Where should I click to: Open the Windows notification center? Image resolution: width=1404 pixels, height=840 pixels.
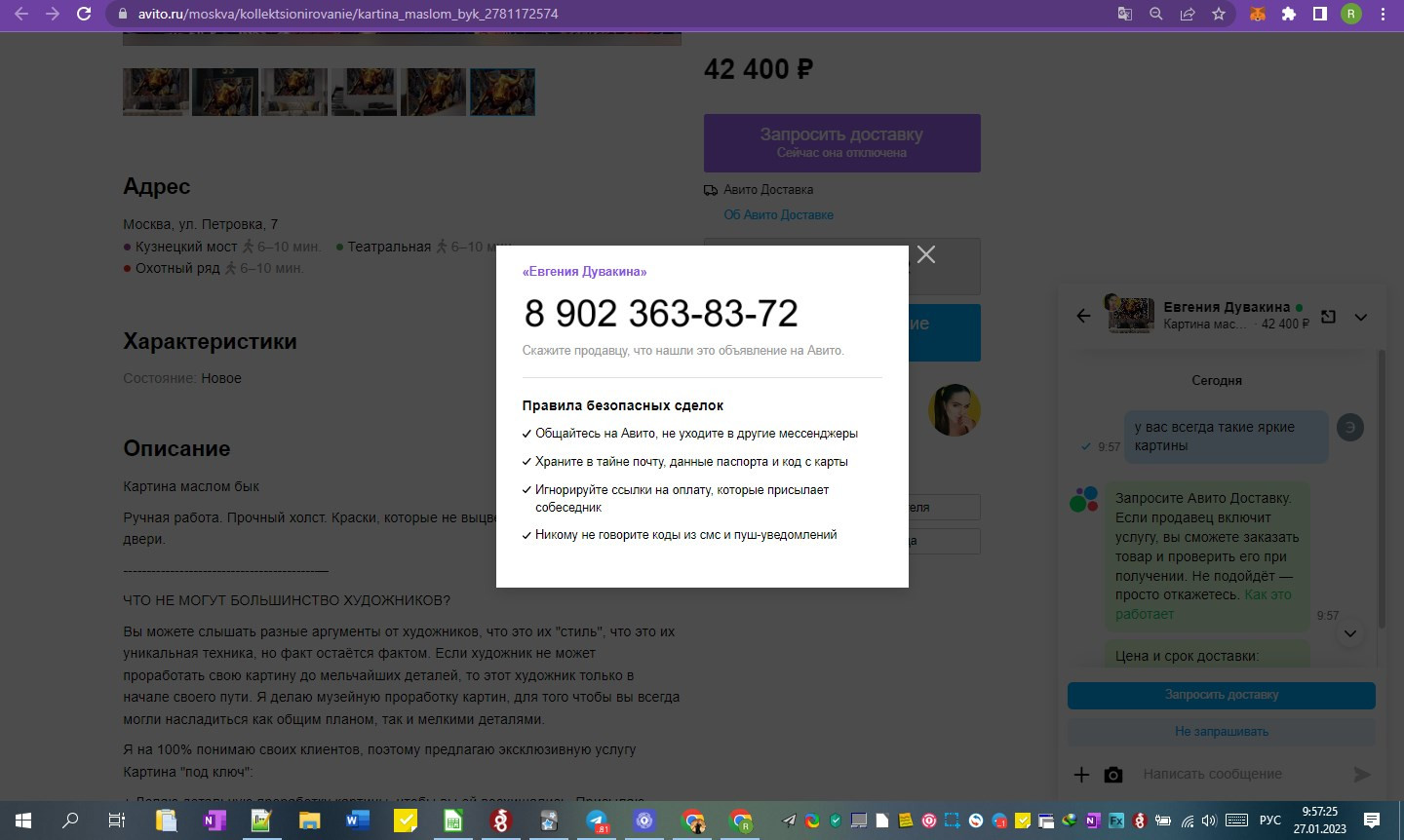coord(1371,821)
